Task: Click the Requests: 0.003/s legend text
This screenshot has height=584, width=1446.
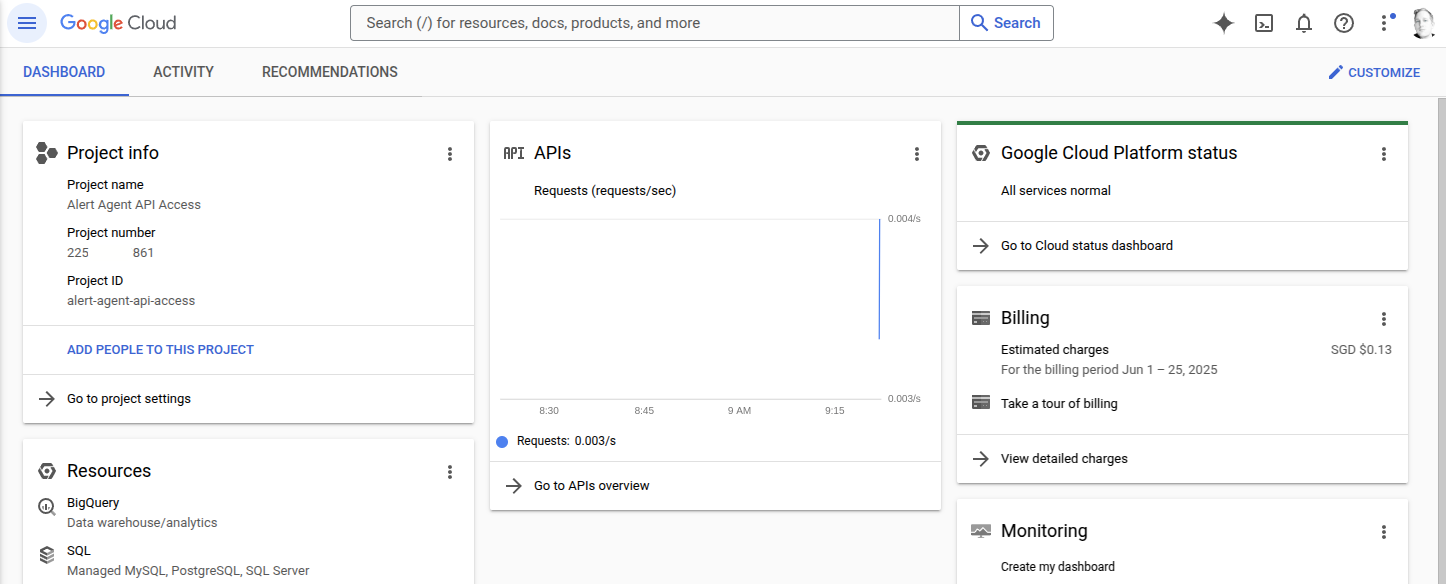Action: pyautogui.click(x=566, y=441)
